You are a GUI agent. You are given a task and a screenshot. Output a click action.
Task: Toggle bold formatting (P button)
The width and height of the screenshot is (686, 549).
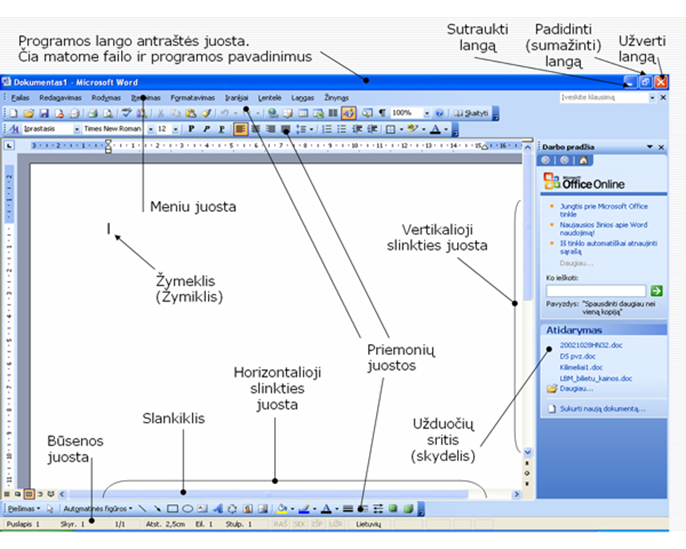[x=191, y=129]
